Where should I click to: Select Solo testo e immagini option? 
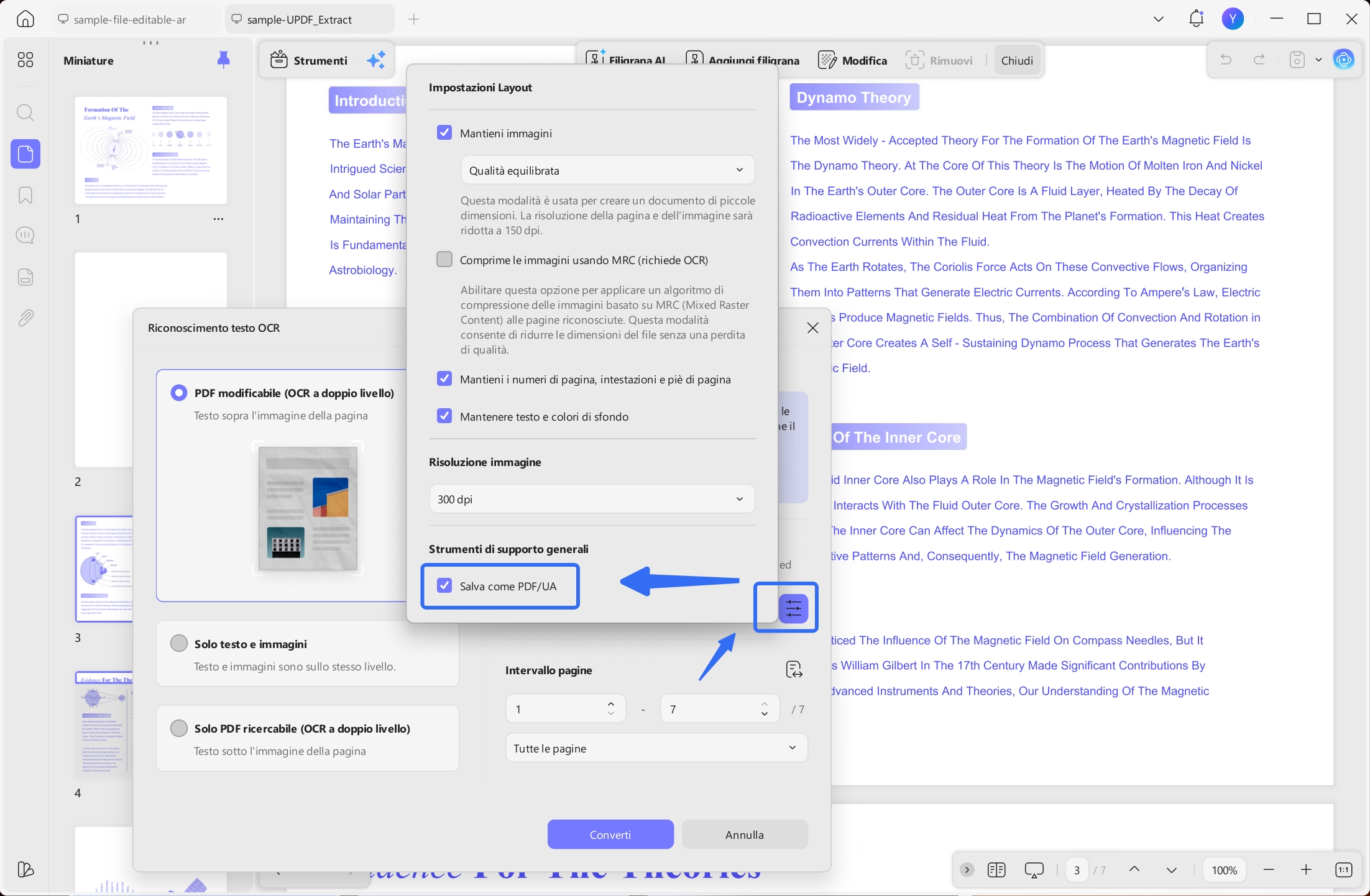point(179,643)
